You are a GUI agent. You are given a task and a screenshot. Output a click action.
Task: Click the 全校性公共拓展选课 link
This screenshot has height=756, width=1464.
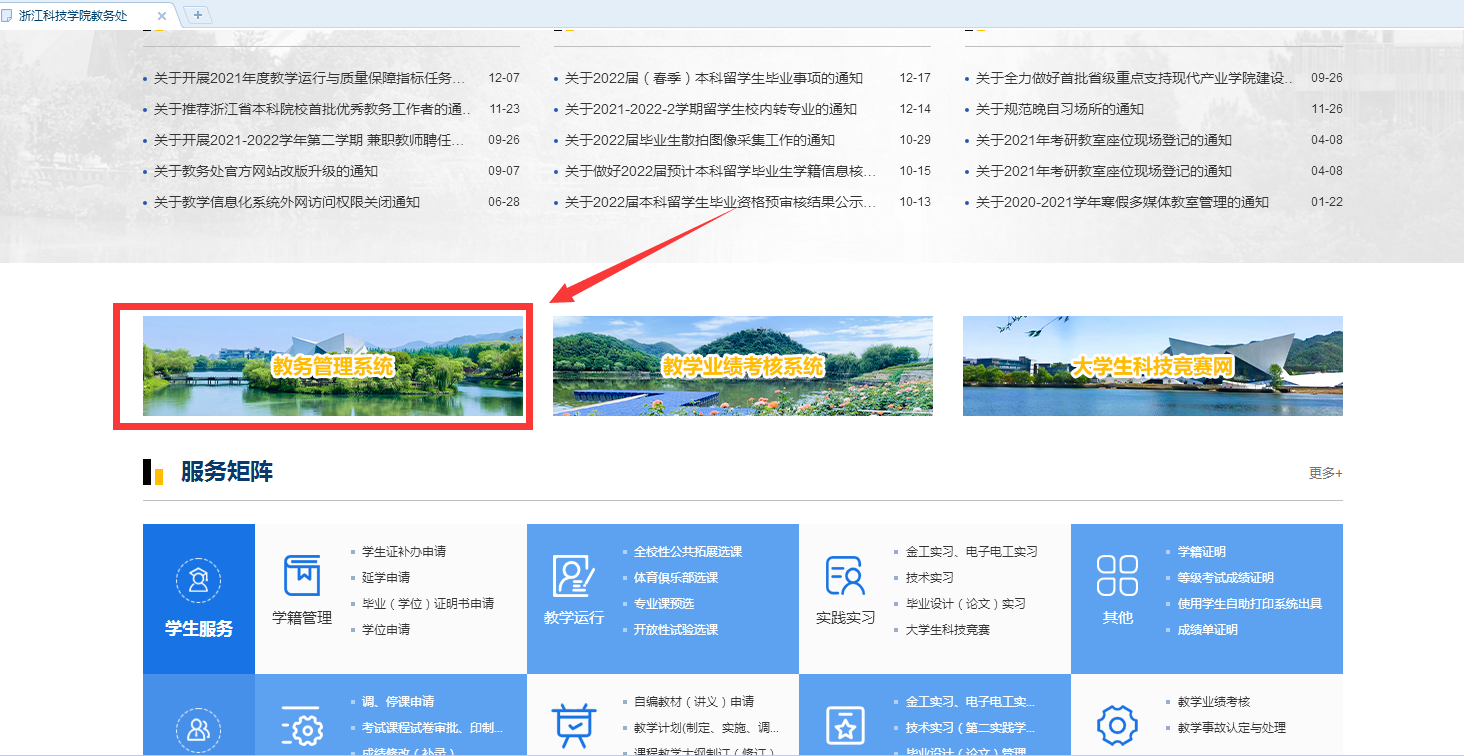coord(687,552)
